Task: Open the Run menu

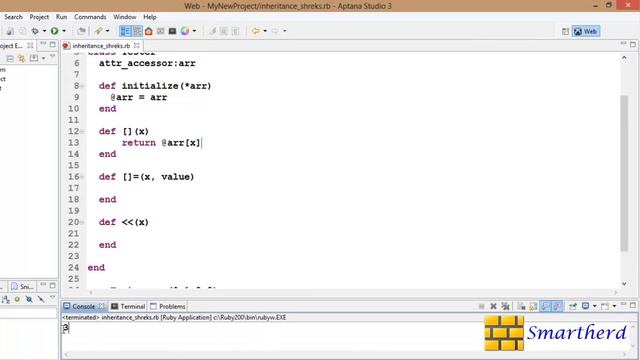Action: click(x=61, y=17)
